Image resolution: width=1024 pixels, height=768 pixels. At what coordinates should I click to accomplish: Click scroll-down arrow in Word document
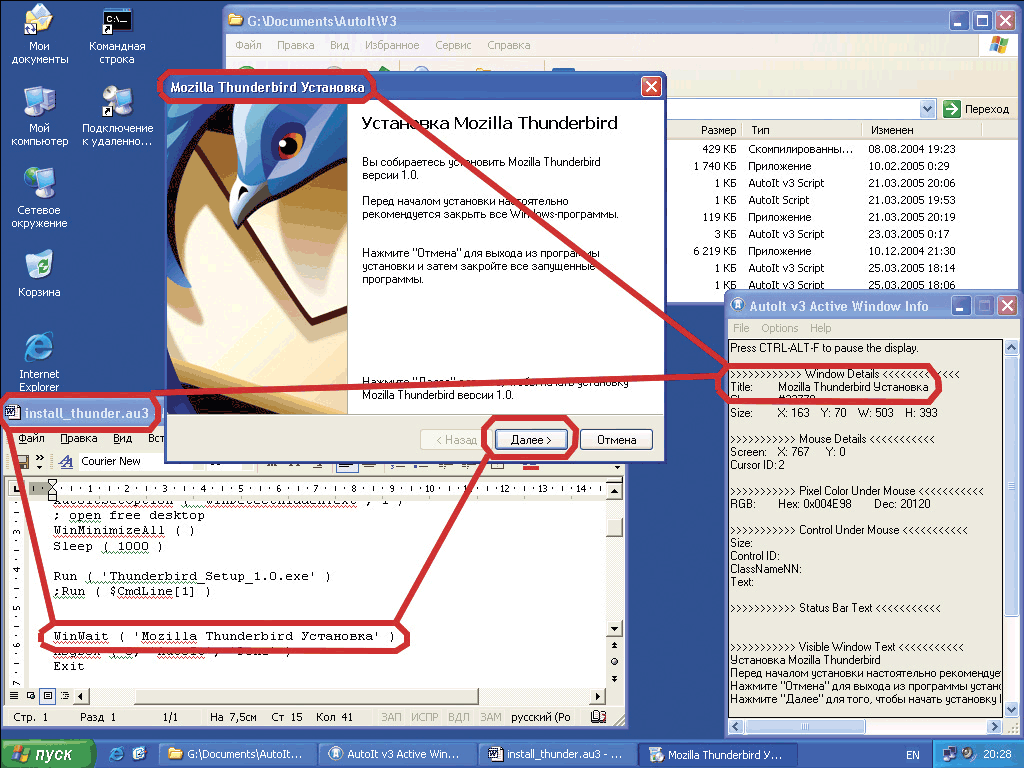pos(614,629)
